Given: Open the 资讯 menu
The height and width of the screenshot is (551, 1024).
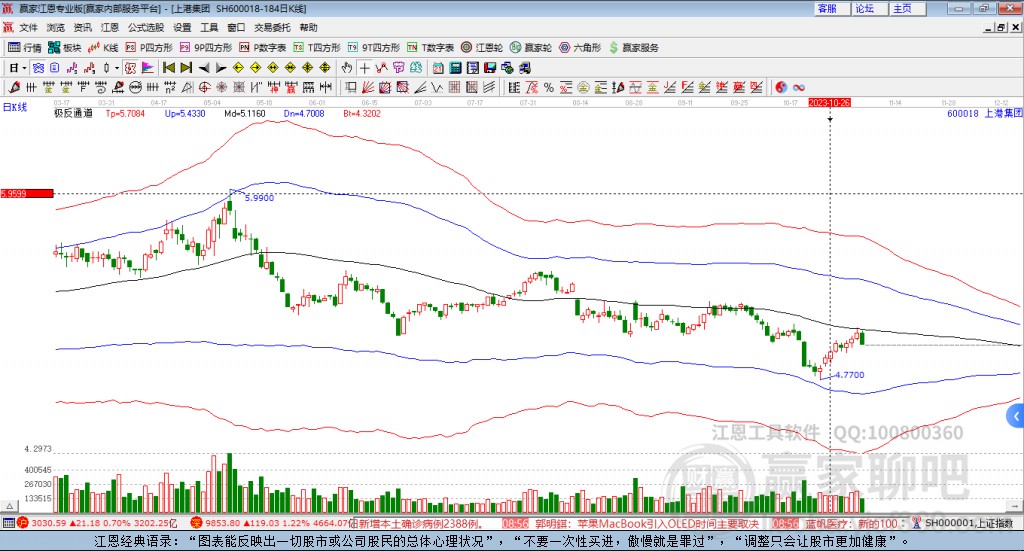Looking at the screenshot, I should pyautogui.click(x=82, y=27).
